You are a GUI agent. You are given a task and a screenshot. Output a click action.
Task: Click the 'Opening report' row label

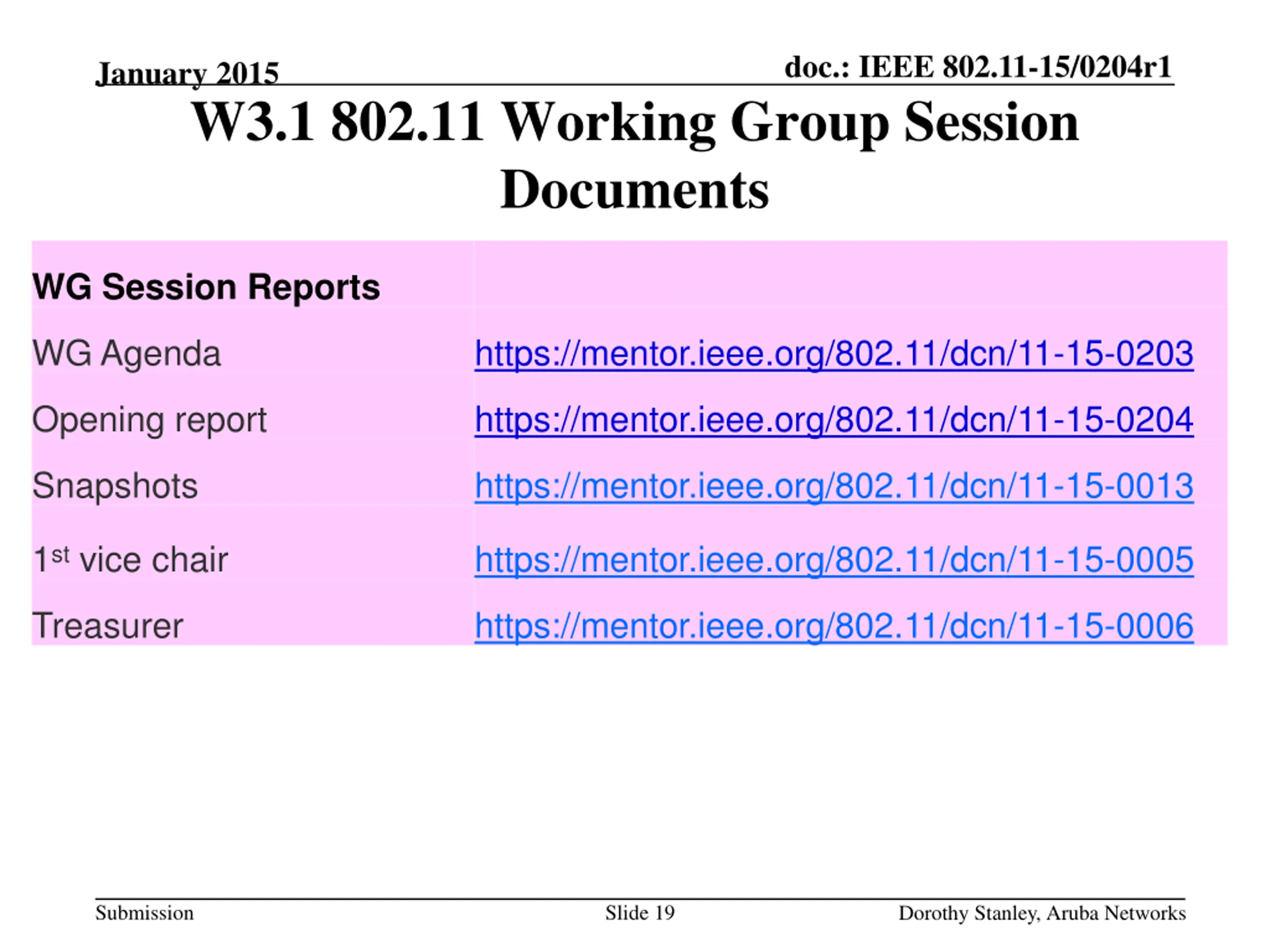(x=149, y=420)
